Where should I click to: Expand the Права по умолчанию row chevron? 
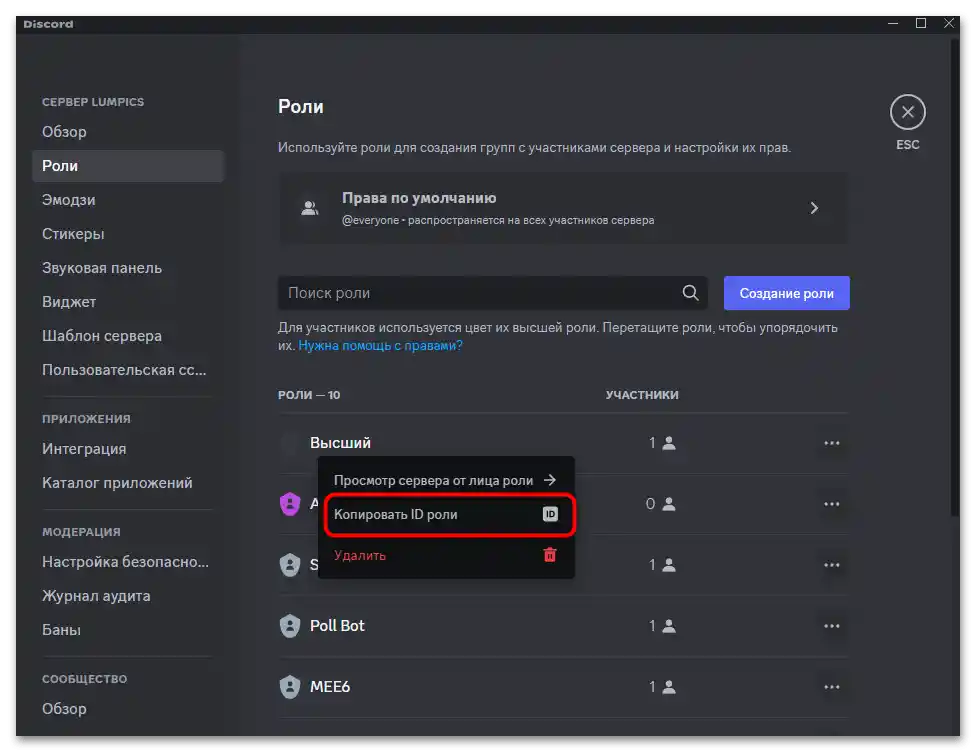(x=814, y=207)
